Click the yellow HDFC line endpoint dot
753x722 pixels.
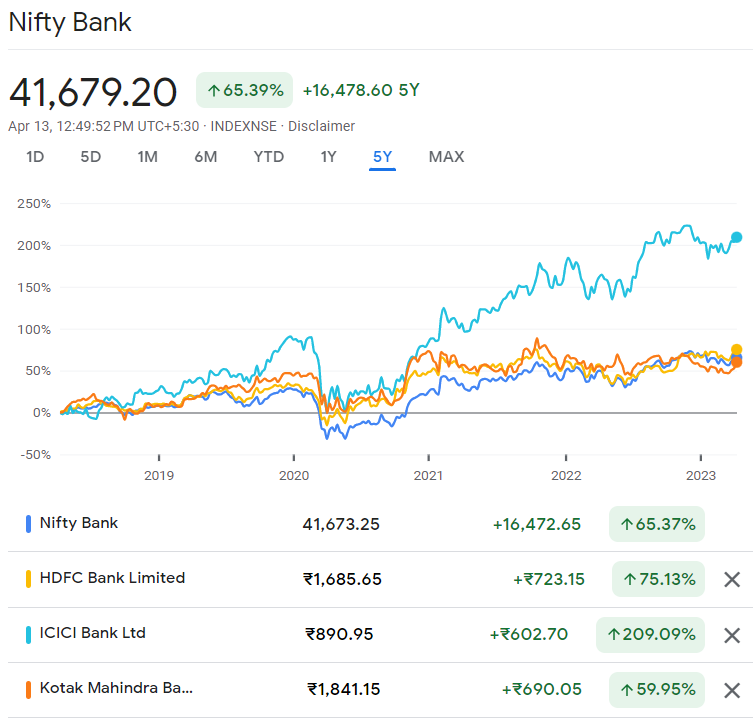tap(736, 350)
